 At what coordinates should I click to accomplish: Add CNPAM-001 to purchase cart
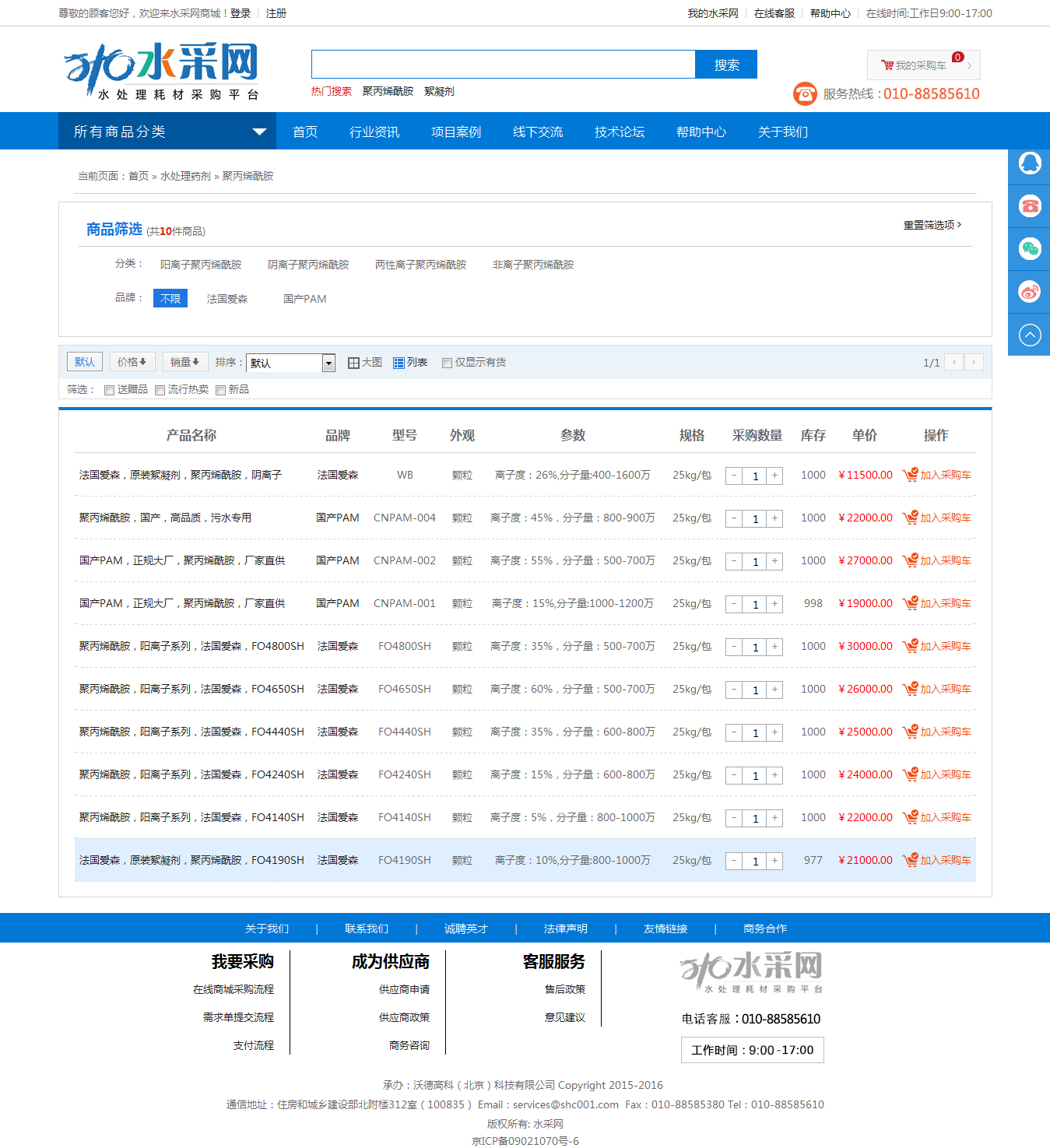point(936,603)
